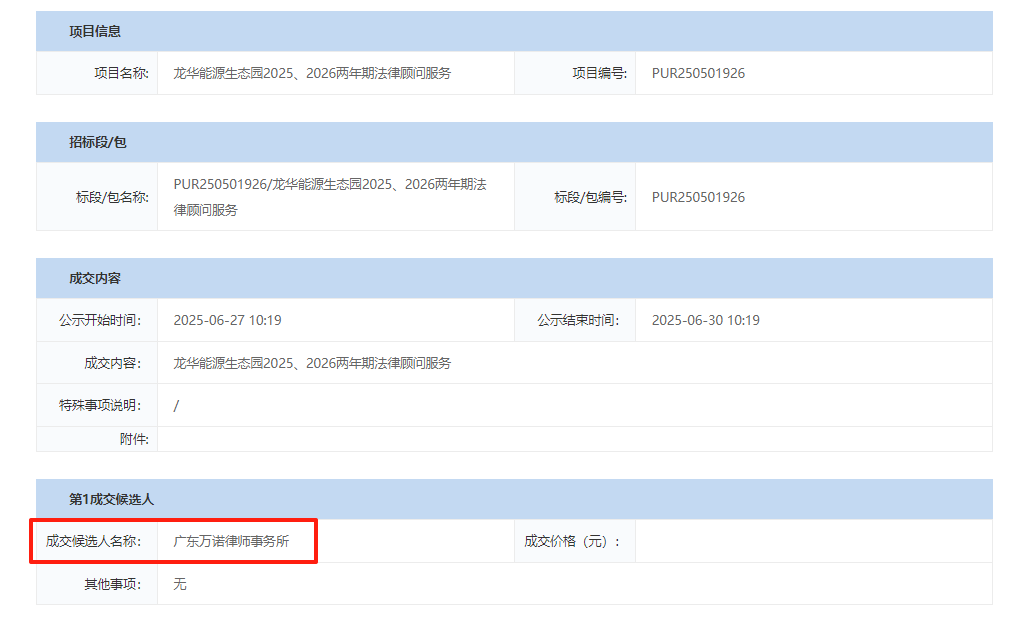
Task: Click the 附件 label
Action: click(134, 439)
